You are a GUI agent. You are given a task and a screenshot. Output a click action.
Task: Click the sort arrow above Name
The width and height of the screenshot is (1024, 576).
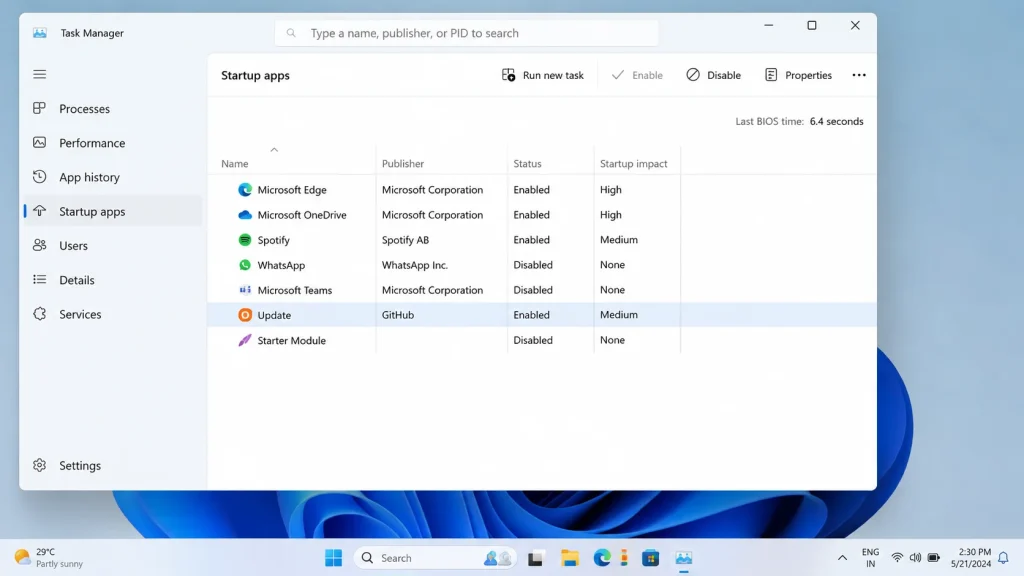(x=274, y=150)
